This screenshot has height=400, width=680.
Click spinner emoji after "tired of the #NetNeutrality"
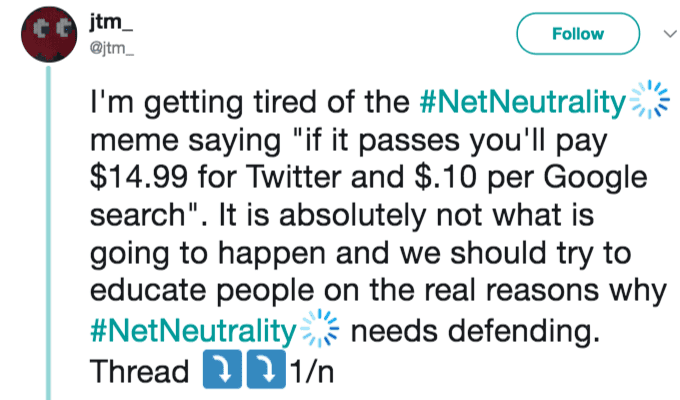point(649,99)
